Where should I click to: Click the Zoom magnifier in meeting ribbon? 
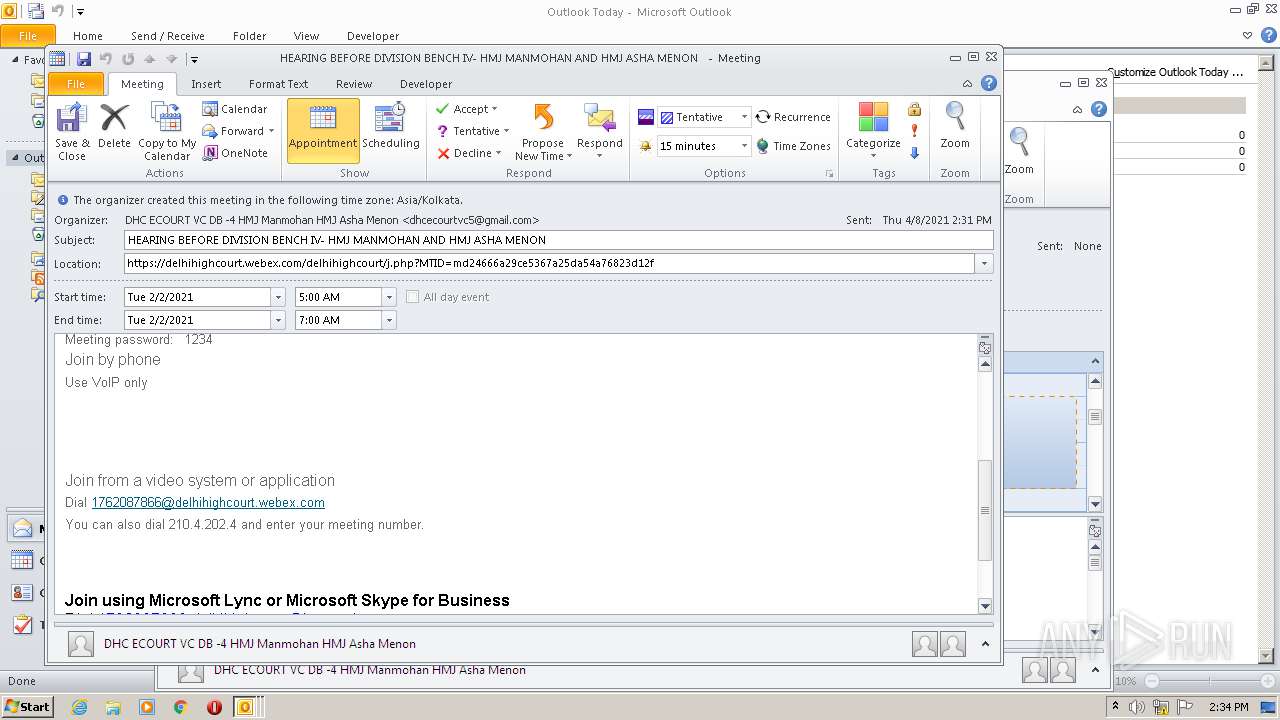point(955,127)
